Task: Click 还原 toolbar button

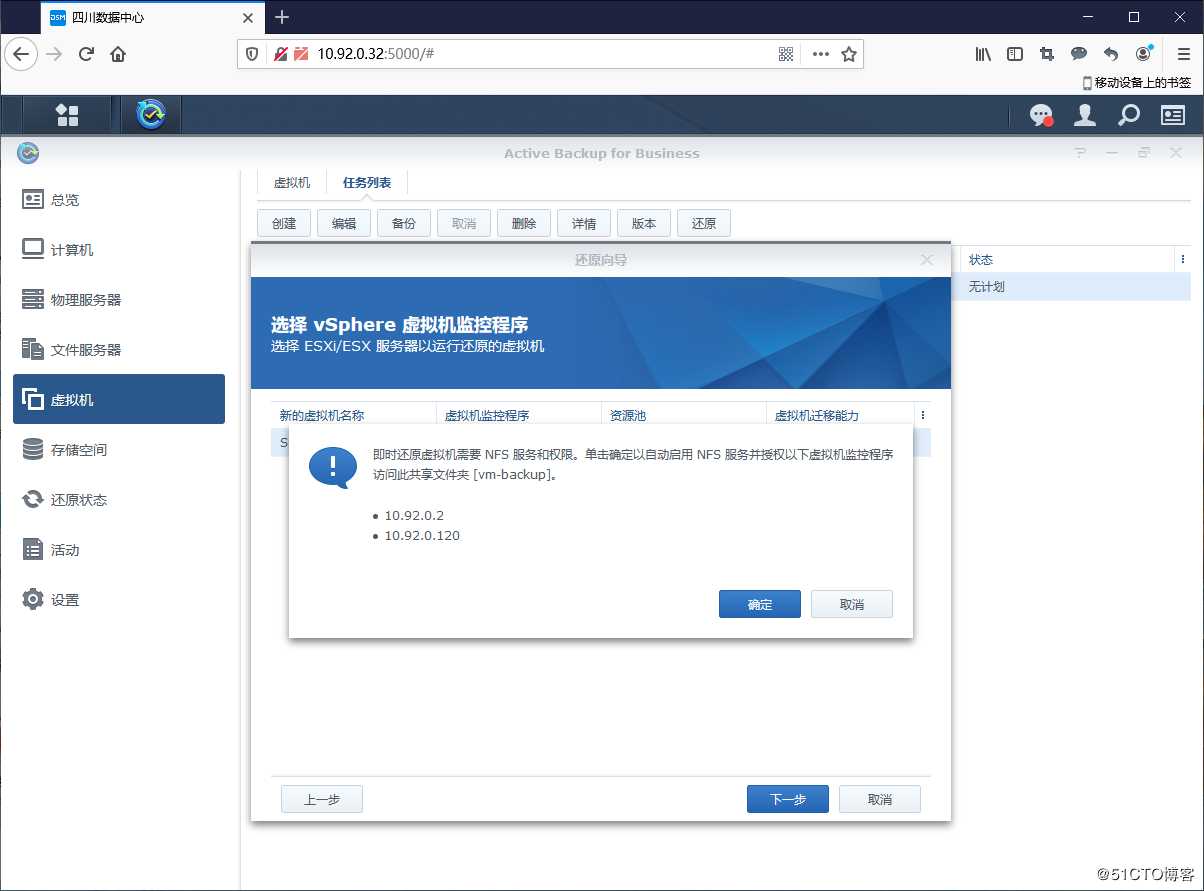Action: pyautogui.click(x=704, y=223)
